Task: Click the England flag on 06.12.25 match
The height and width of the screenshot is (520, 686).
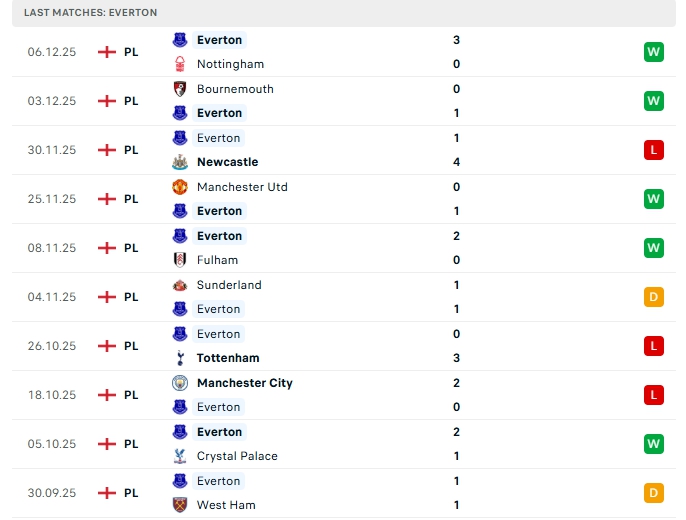Action: [x=107, y=51]
